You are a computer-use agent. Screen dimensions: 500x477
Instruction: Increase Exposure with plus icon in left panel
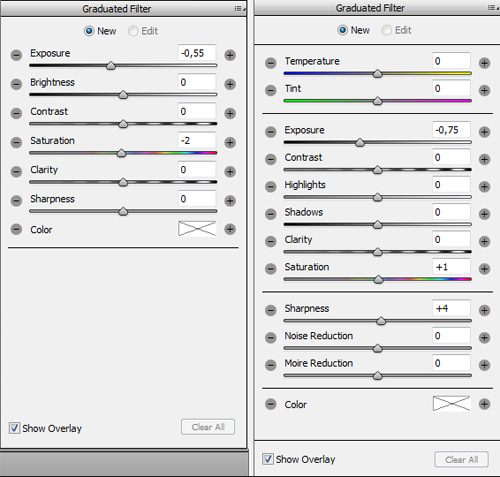click(x=230, y=55)
